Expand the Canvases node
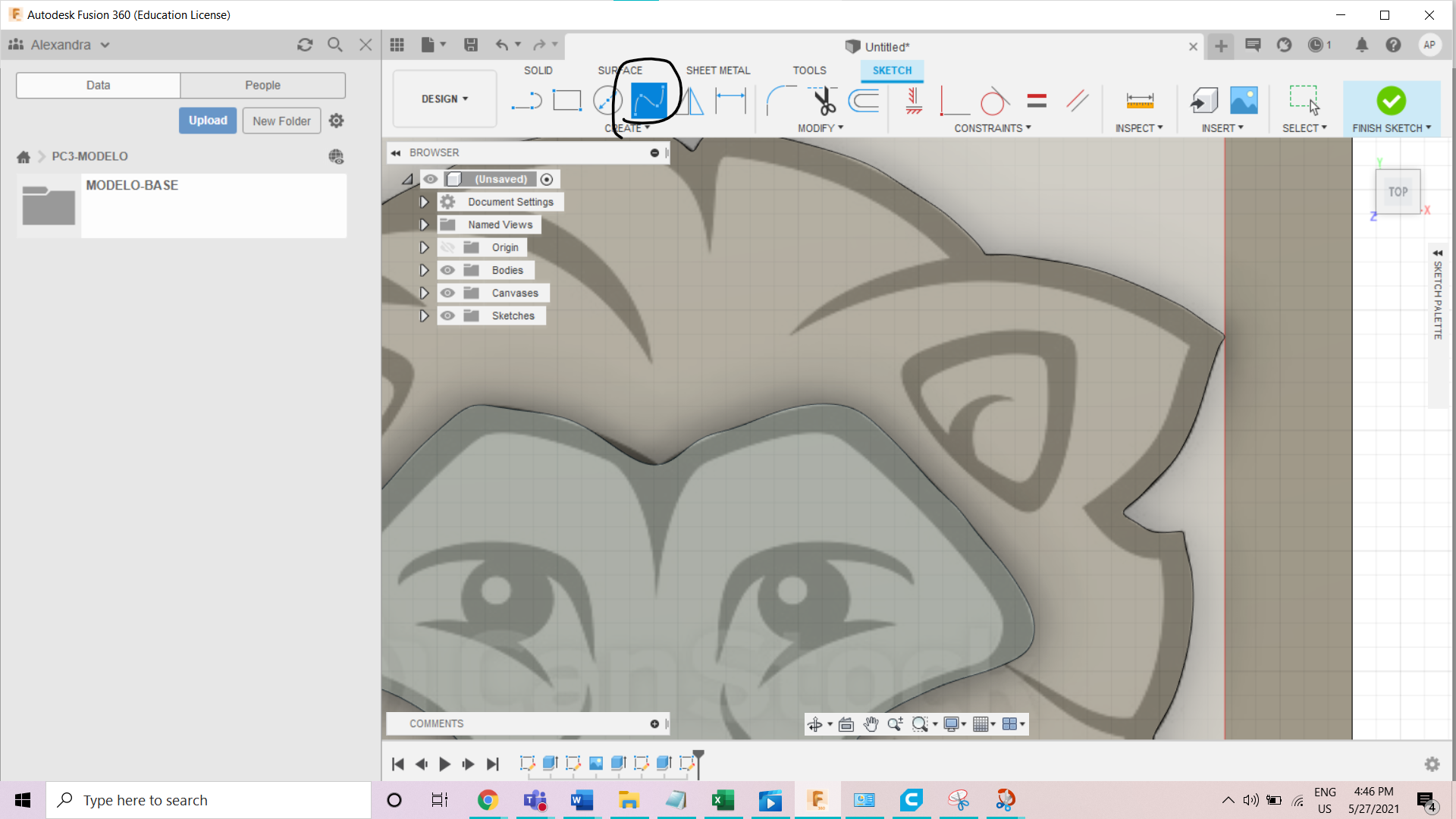 [x=424, y=293]
